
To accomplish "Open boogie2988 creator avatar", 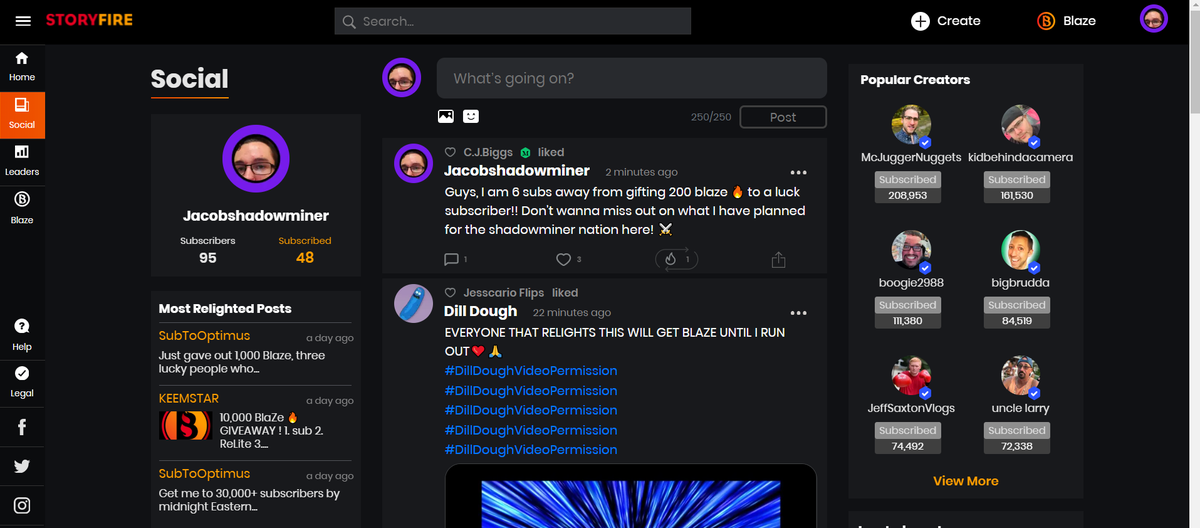I will 911,251.
